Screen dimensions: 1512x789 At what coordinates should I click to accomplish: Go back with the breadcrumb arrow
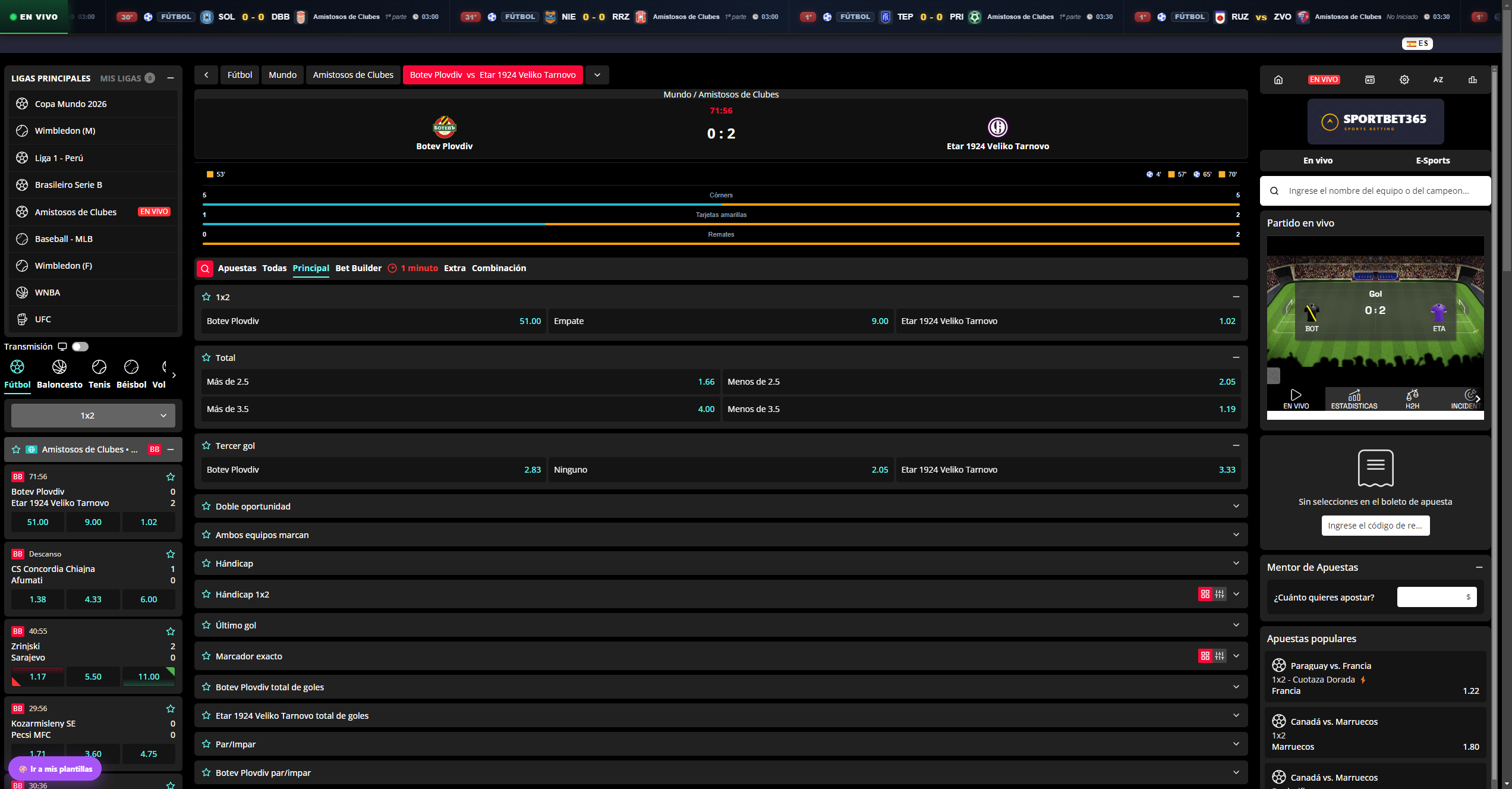[206, 75]
